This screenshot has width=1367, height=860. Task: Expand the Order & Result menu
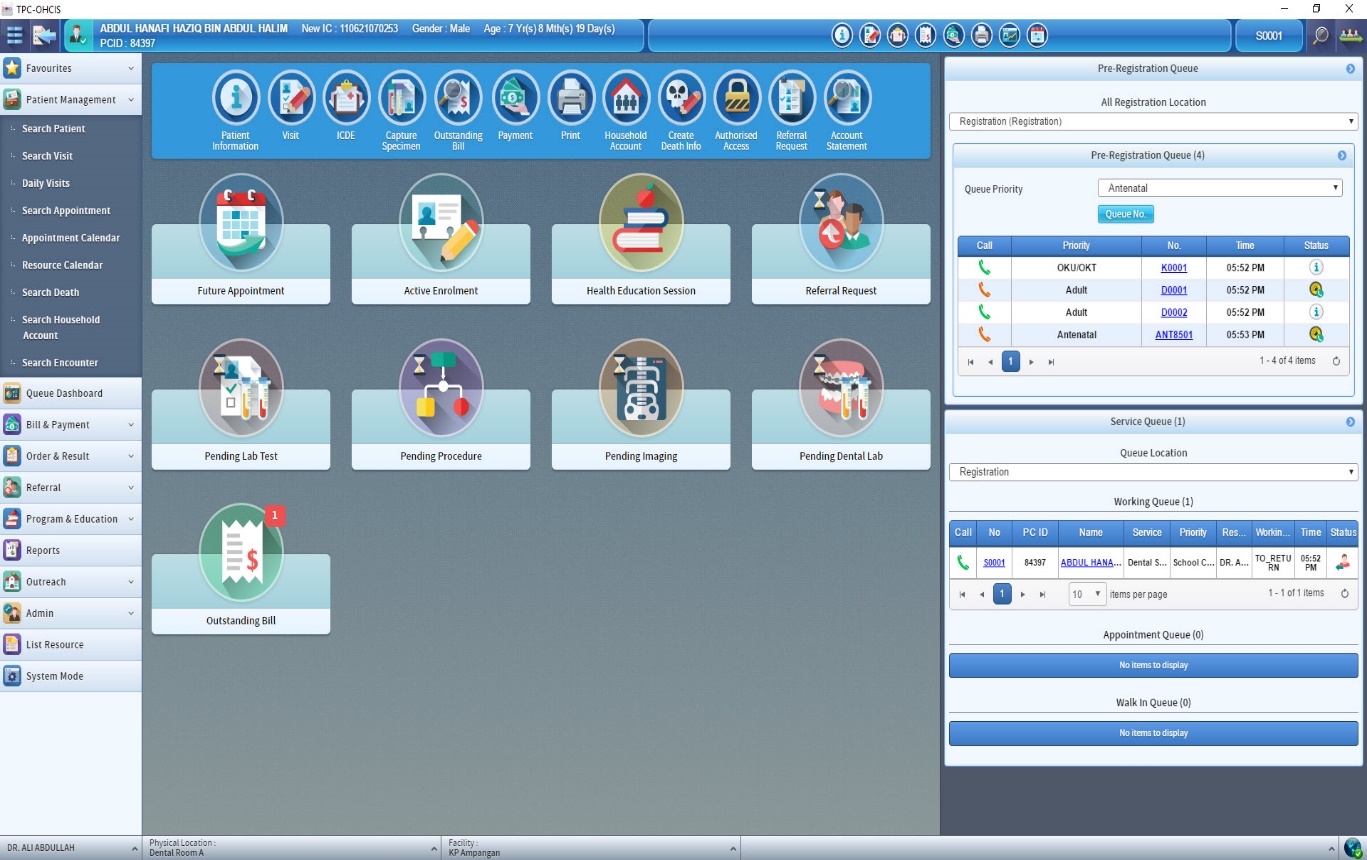click(x=70, y=456)
